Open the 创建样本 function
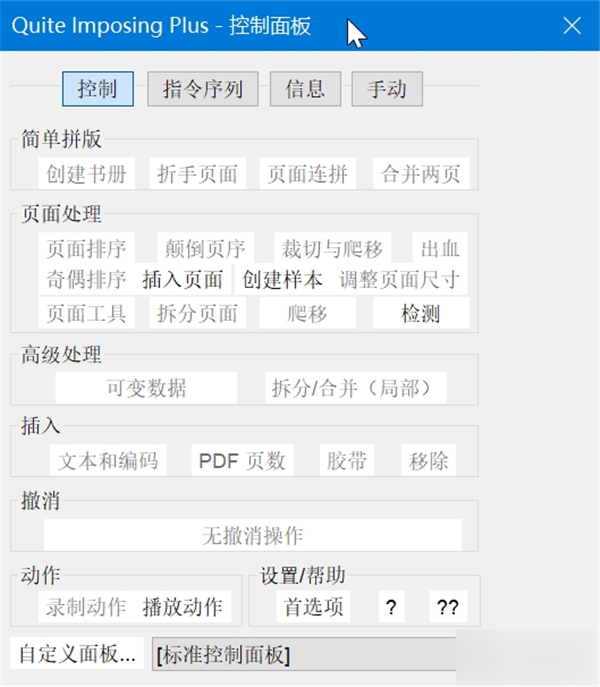Screen dimensions: 600x687 tap(282, 280)
